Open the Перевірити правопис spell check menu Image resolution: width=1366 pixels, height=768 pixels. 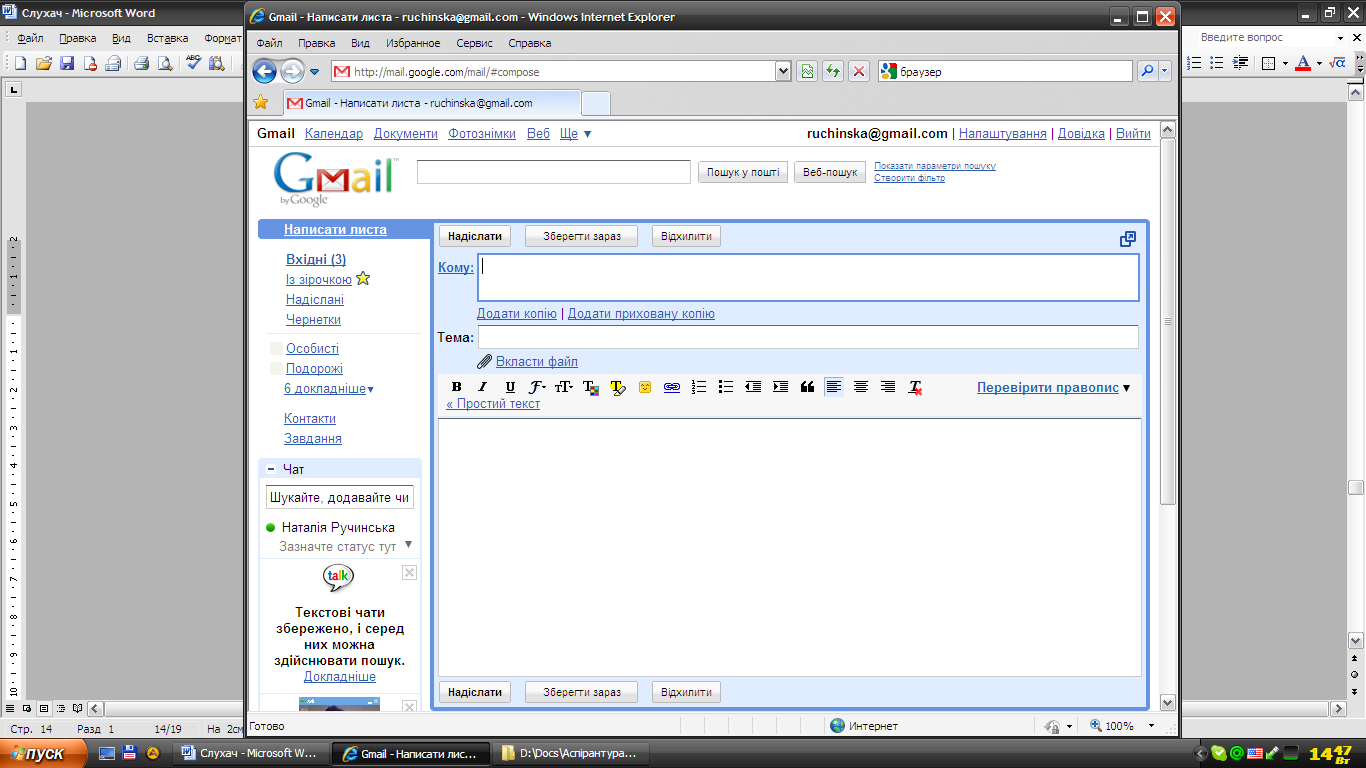click(1053, 388)
